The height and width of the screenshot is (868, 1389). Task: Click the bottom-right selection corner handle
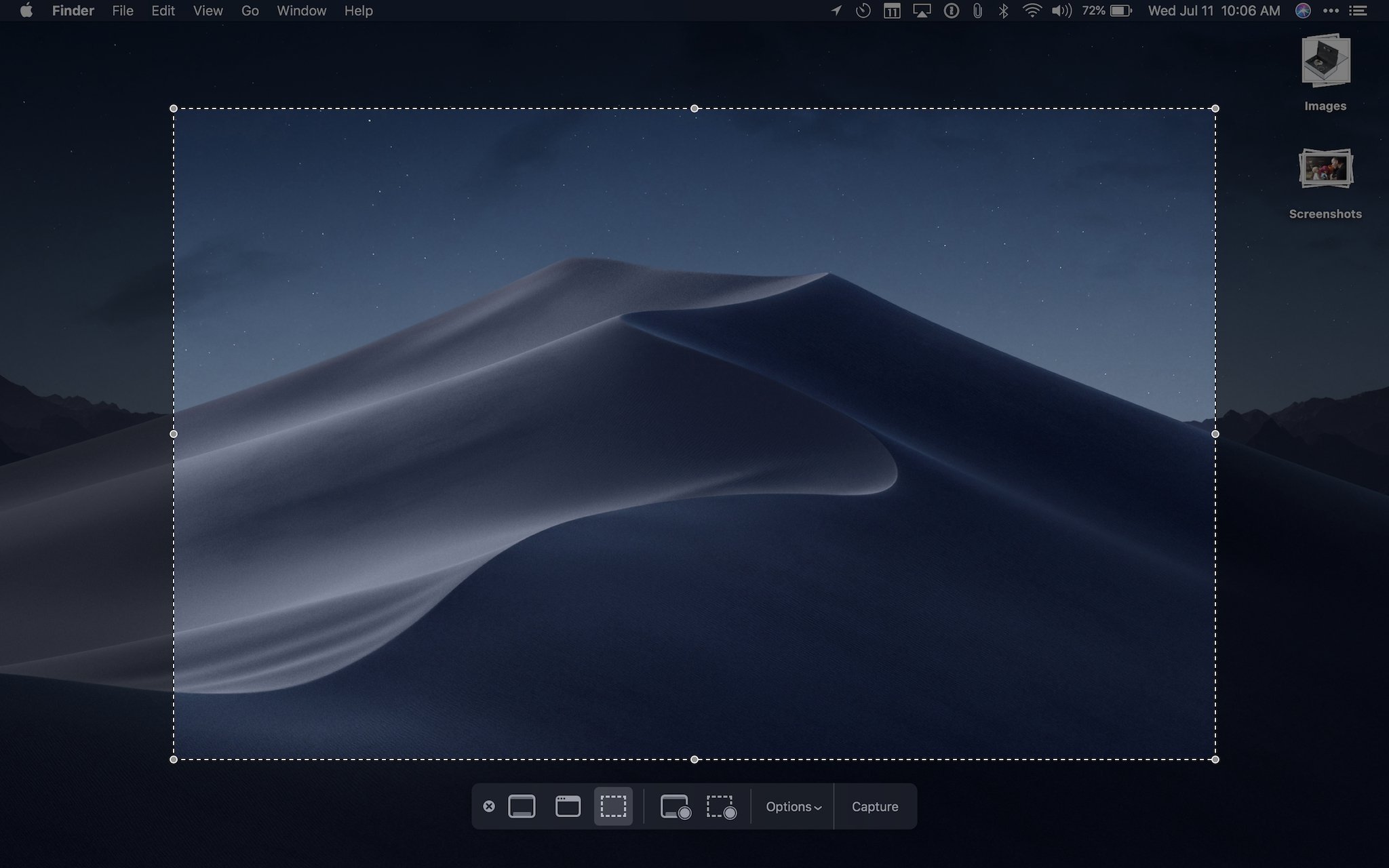[x=1215, y=759]
